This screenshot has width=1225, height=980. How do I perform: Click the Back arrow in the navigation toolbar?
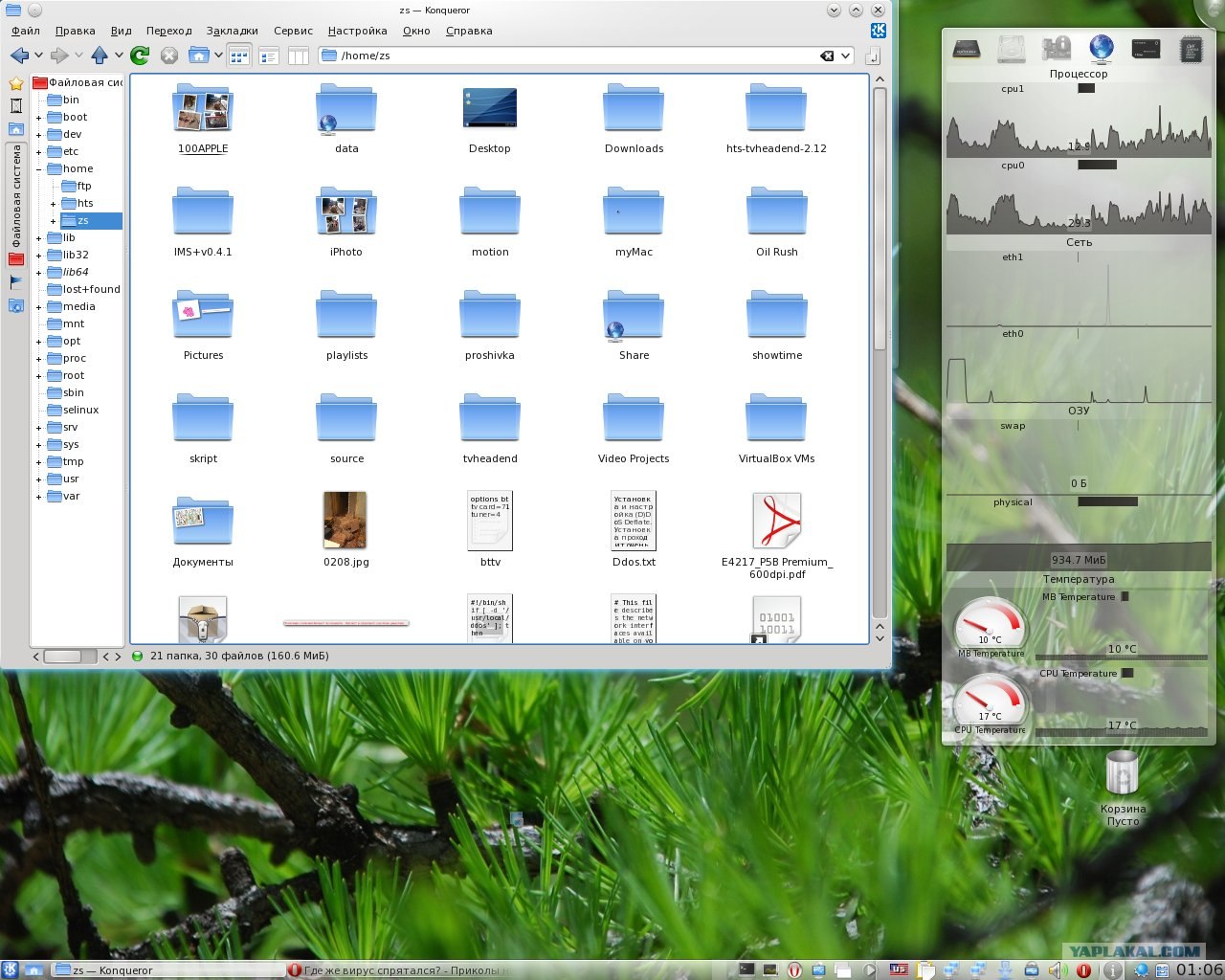pos(19,56)
